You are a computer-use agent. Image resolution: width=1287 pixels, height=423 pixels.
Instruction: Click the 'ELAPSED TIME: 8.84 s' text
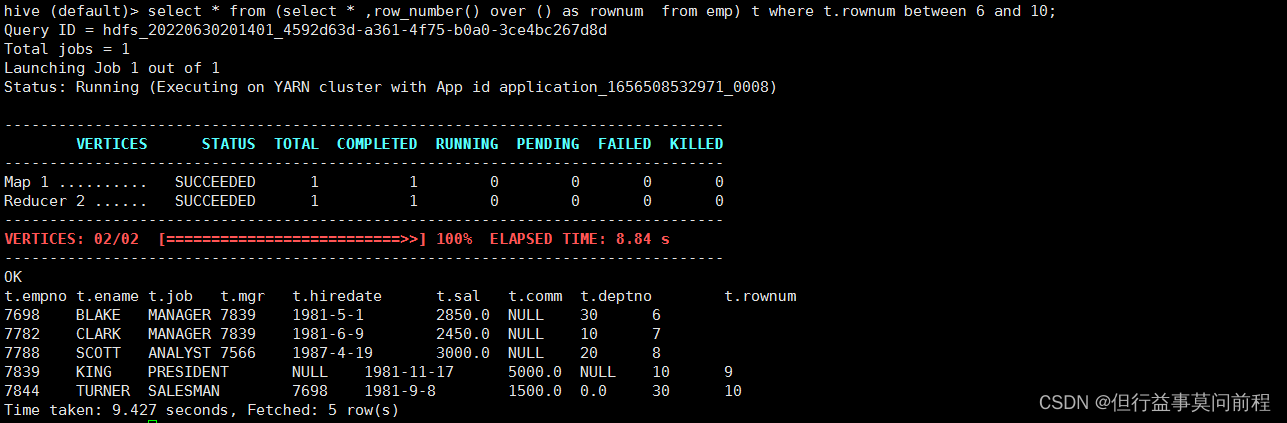(x=580, y=239)
